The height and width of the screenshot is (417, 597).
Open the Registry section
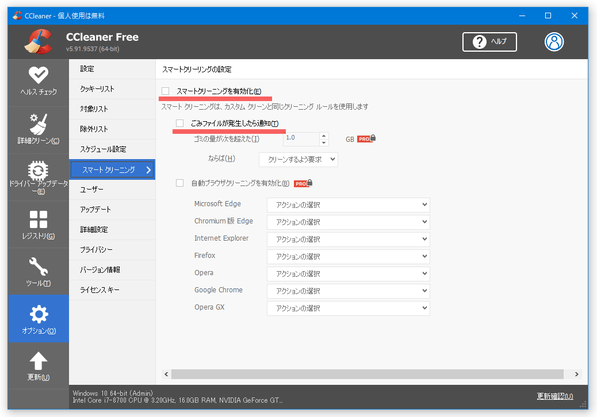(38, 225)
